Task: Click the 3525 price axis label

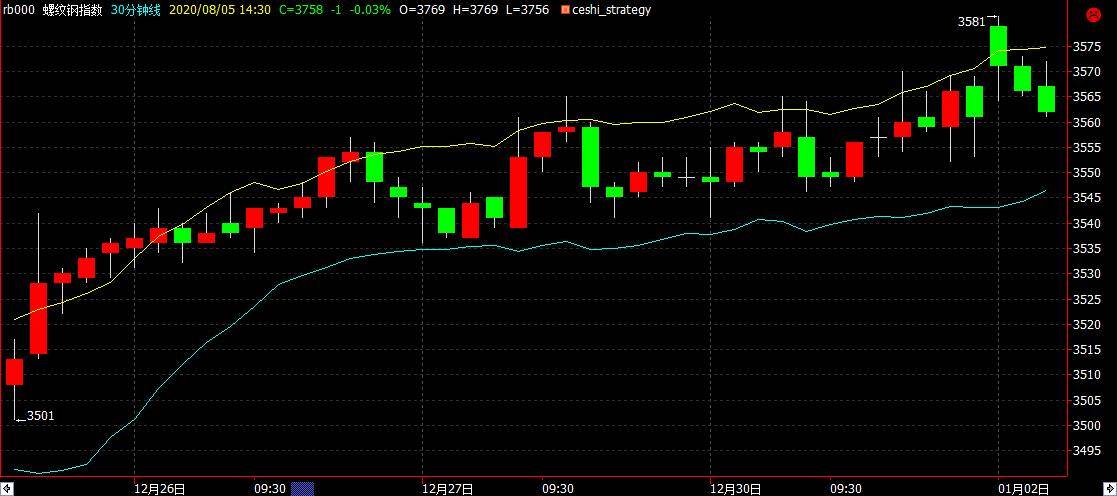Action: point(1087,299)
